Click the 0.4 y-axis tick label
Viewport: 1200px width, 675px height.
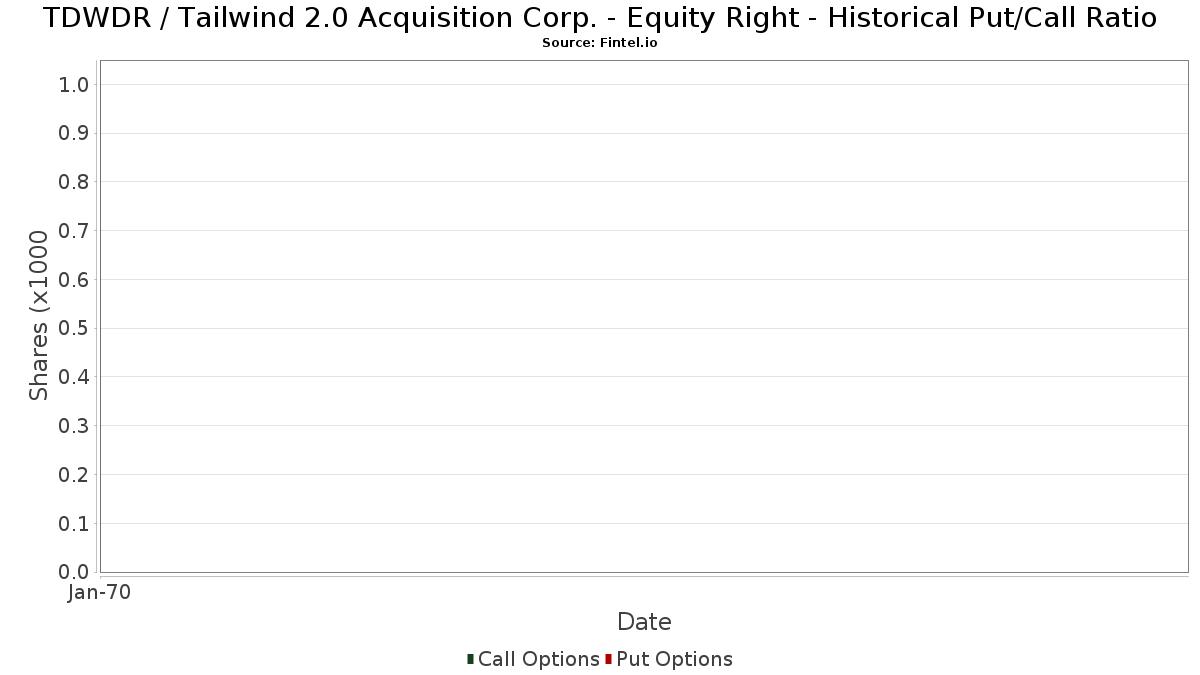click(x=74, y=377)
